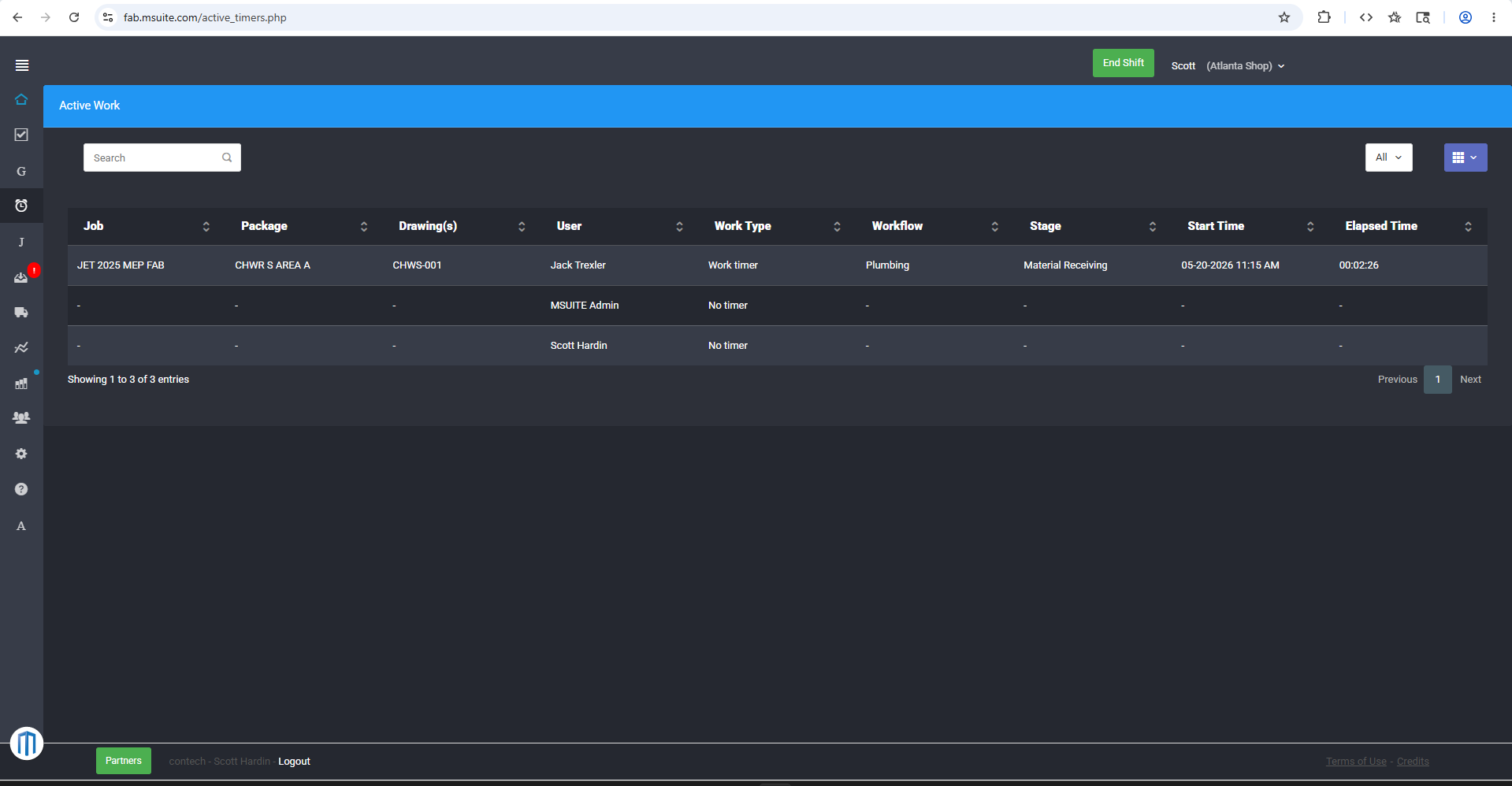Click 'Showing 1 to 3 of 3 entries'

point(128,380)
